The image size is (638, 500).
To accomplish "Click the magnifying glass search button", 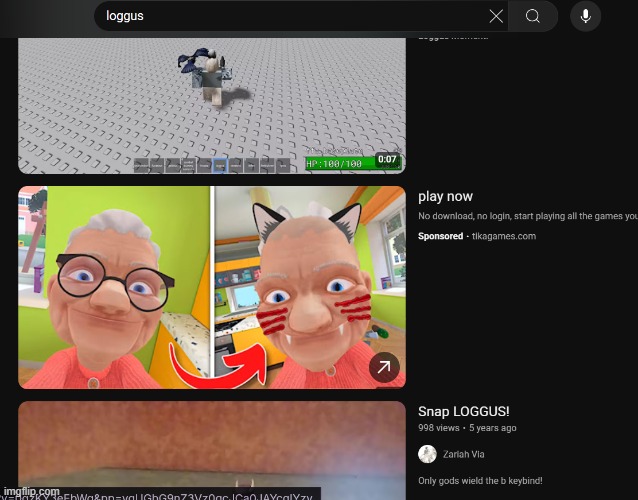I will (533, 16).
